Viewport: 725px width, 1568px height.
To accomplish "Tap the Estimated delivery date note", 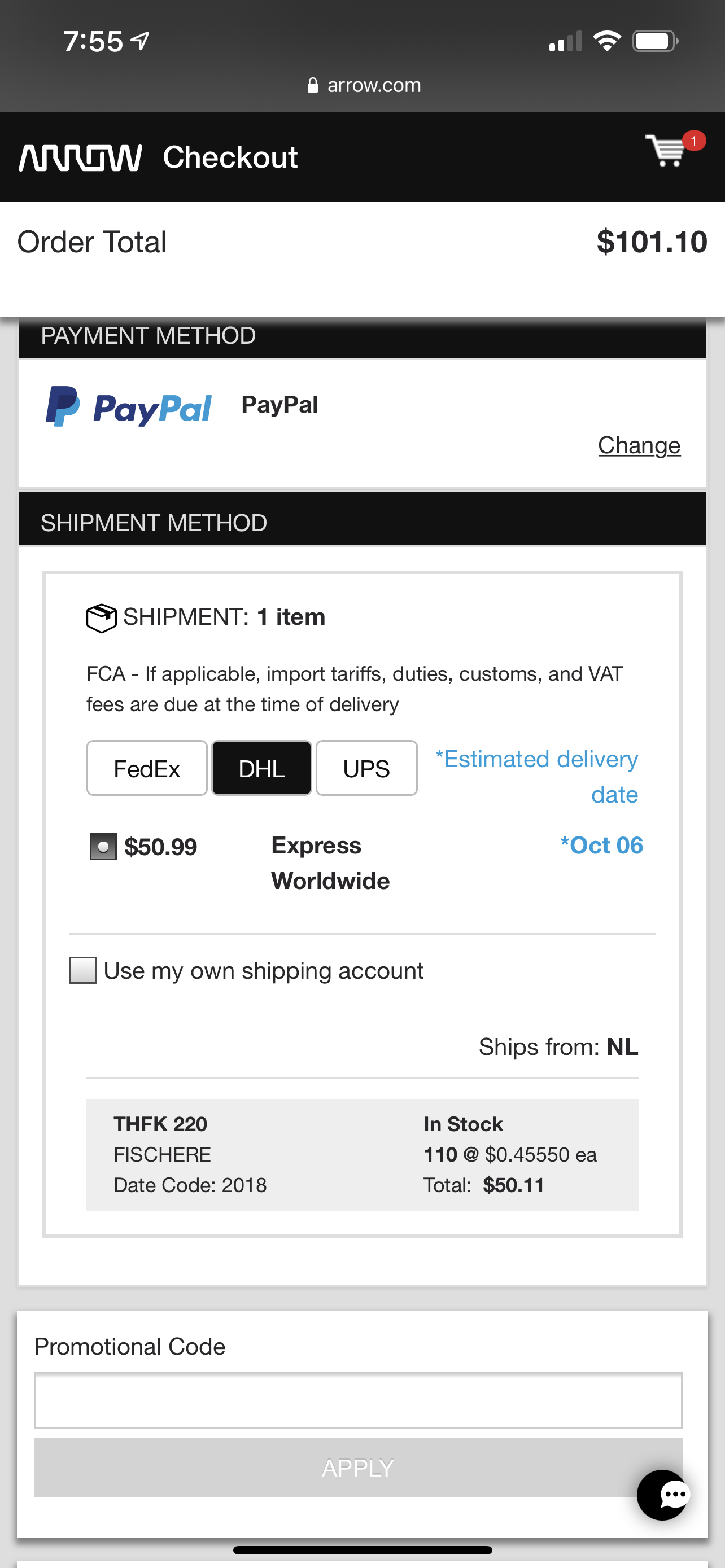I will pos(537,777).
